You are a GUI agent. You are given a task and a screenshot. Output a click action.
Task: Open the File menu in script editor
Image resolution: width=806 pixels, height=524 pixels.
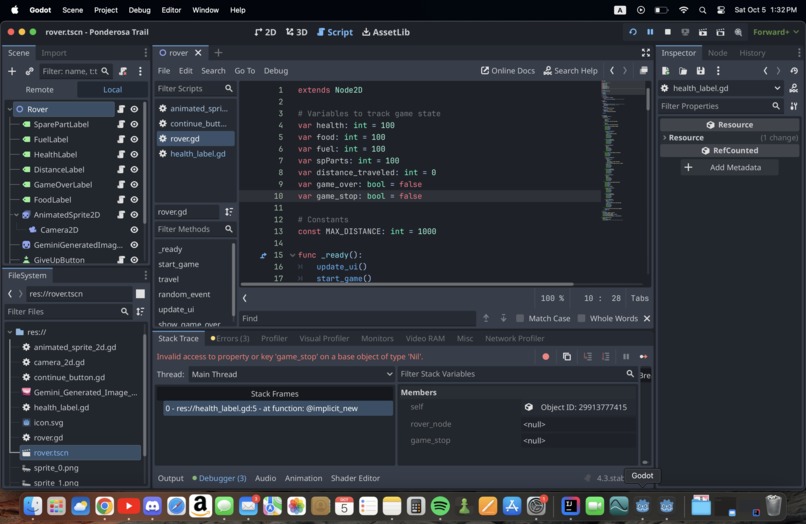164,71
